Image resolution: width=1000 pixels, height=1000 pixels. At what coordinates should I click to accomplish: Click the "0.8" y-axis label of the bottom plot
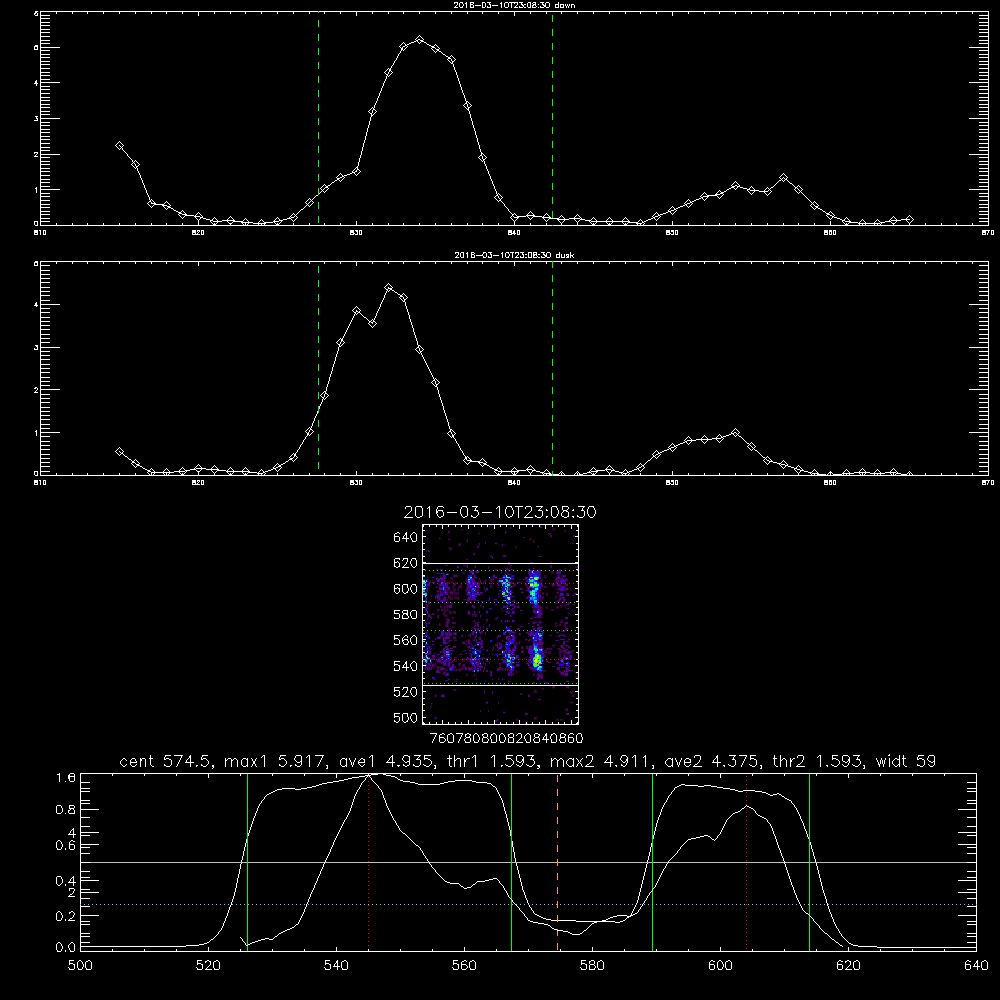click(66, 809)
